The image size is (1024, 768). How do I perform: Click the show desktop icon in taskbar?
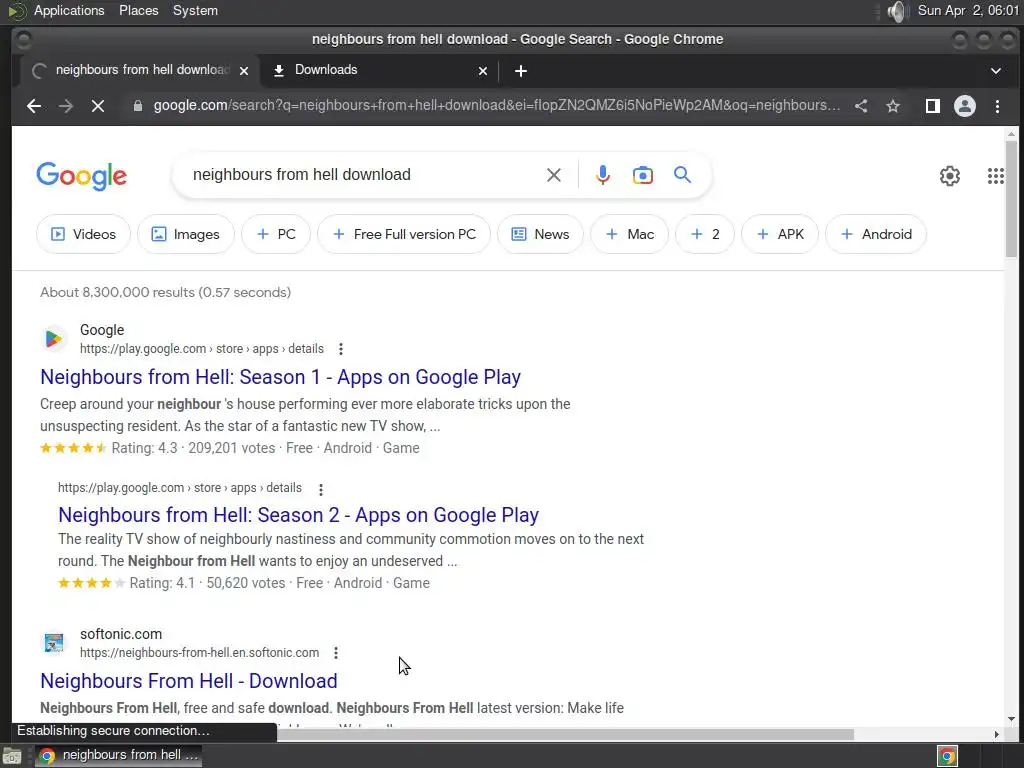[x=12, y=756]
